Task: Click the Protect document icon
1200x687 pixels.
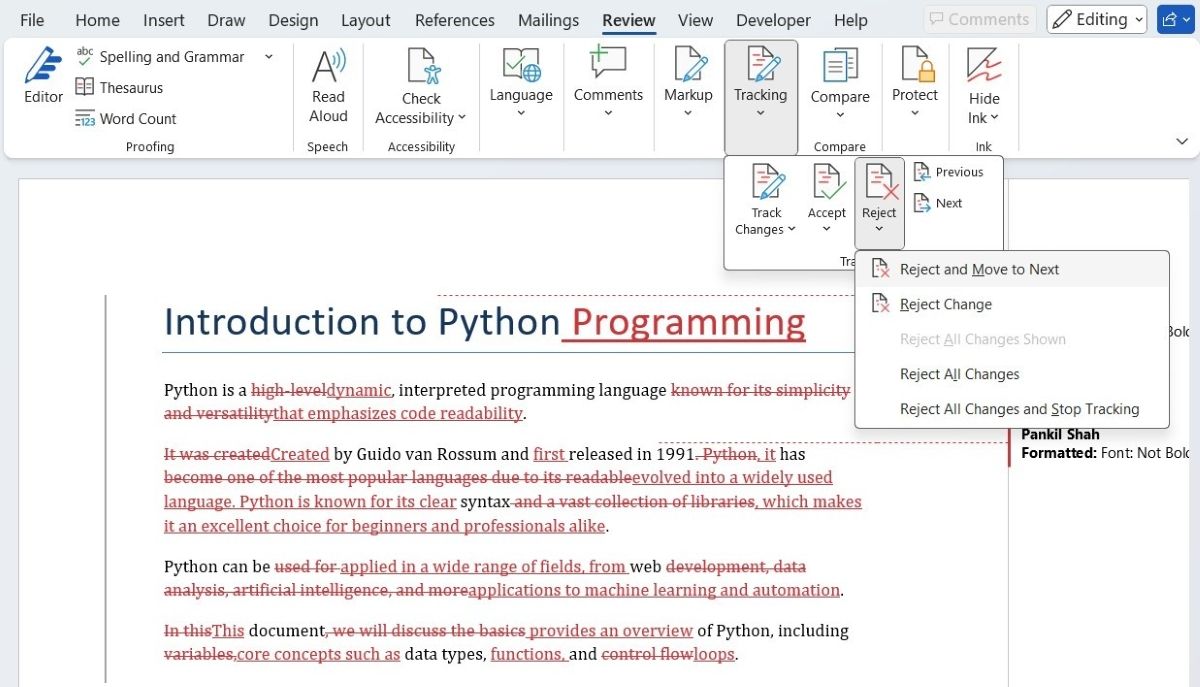Action: 915,65
